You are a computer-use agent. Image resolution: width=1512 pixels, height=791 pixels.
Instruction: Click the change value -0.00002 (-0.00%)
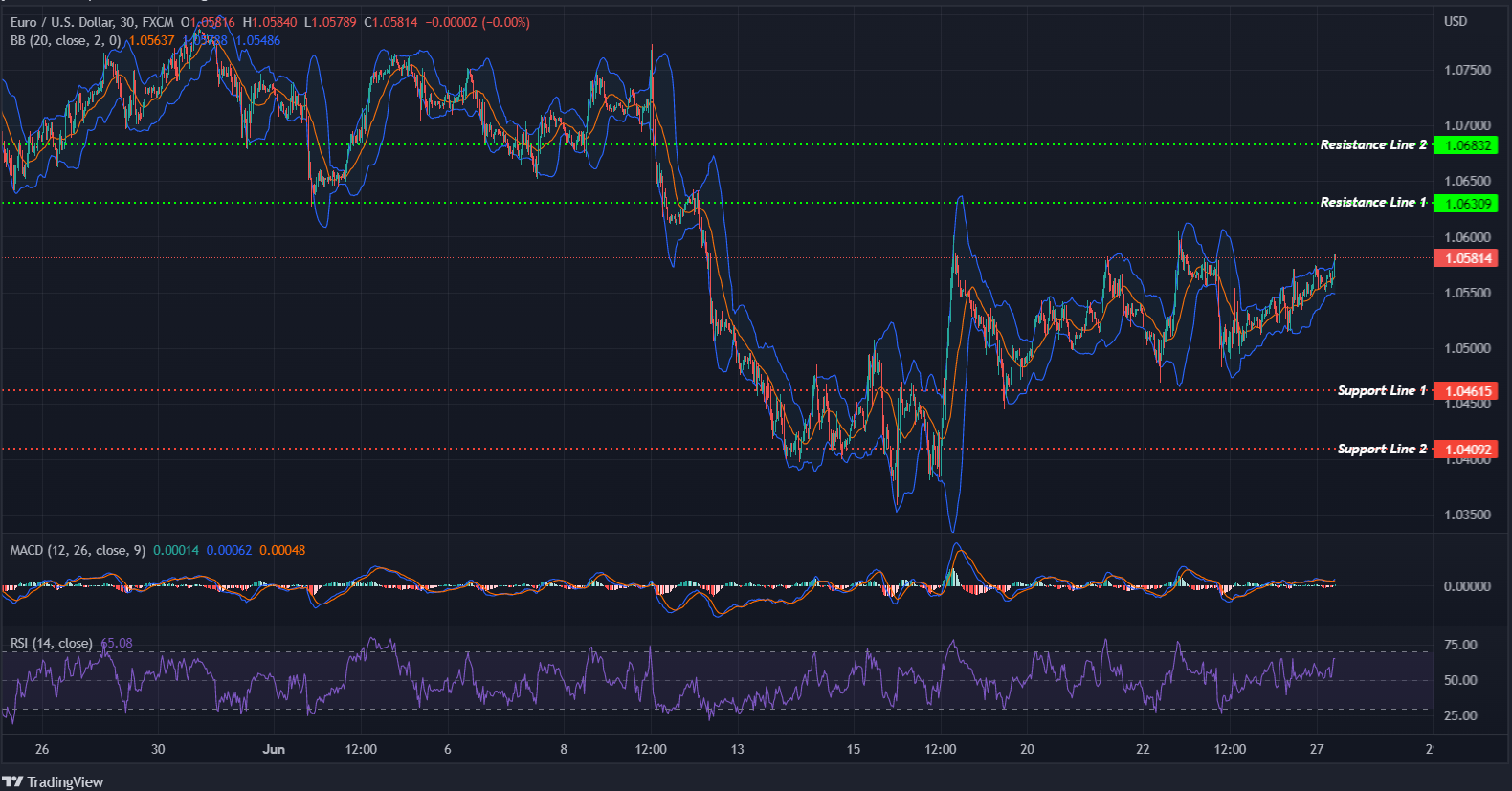[478, 22]
